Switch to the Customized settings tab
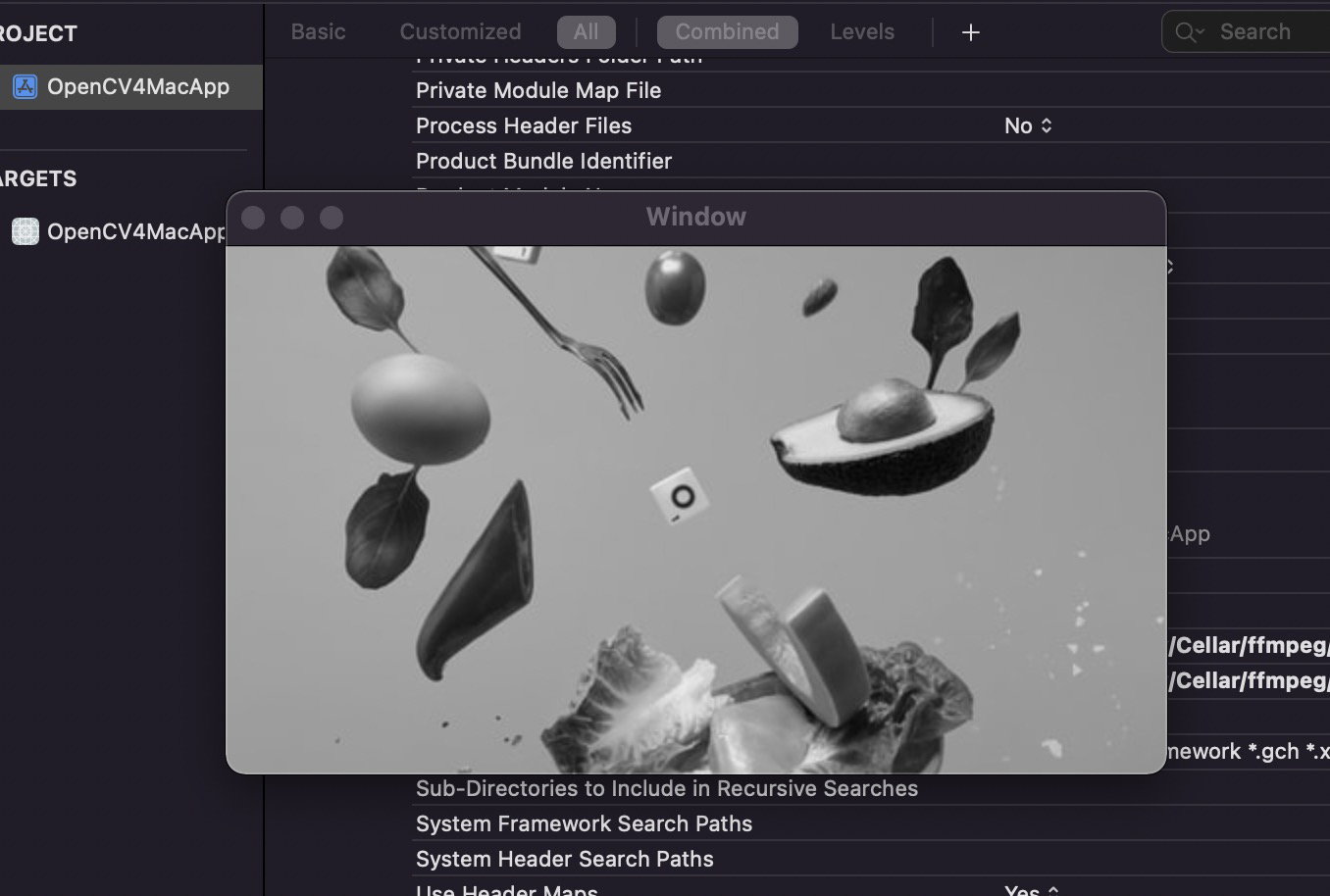The width and height of the screenshot is (1330, 896). pos(460,31)
